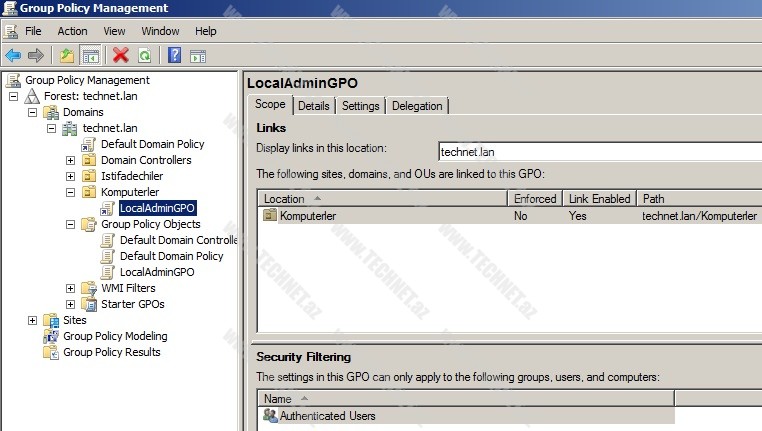762x431 pixels.
Task: Sort links by Enforced column header
Action: 535,199
